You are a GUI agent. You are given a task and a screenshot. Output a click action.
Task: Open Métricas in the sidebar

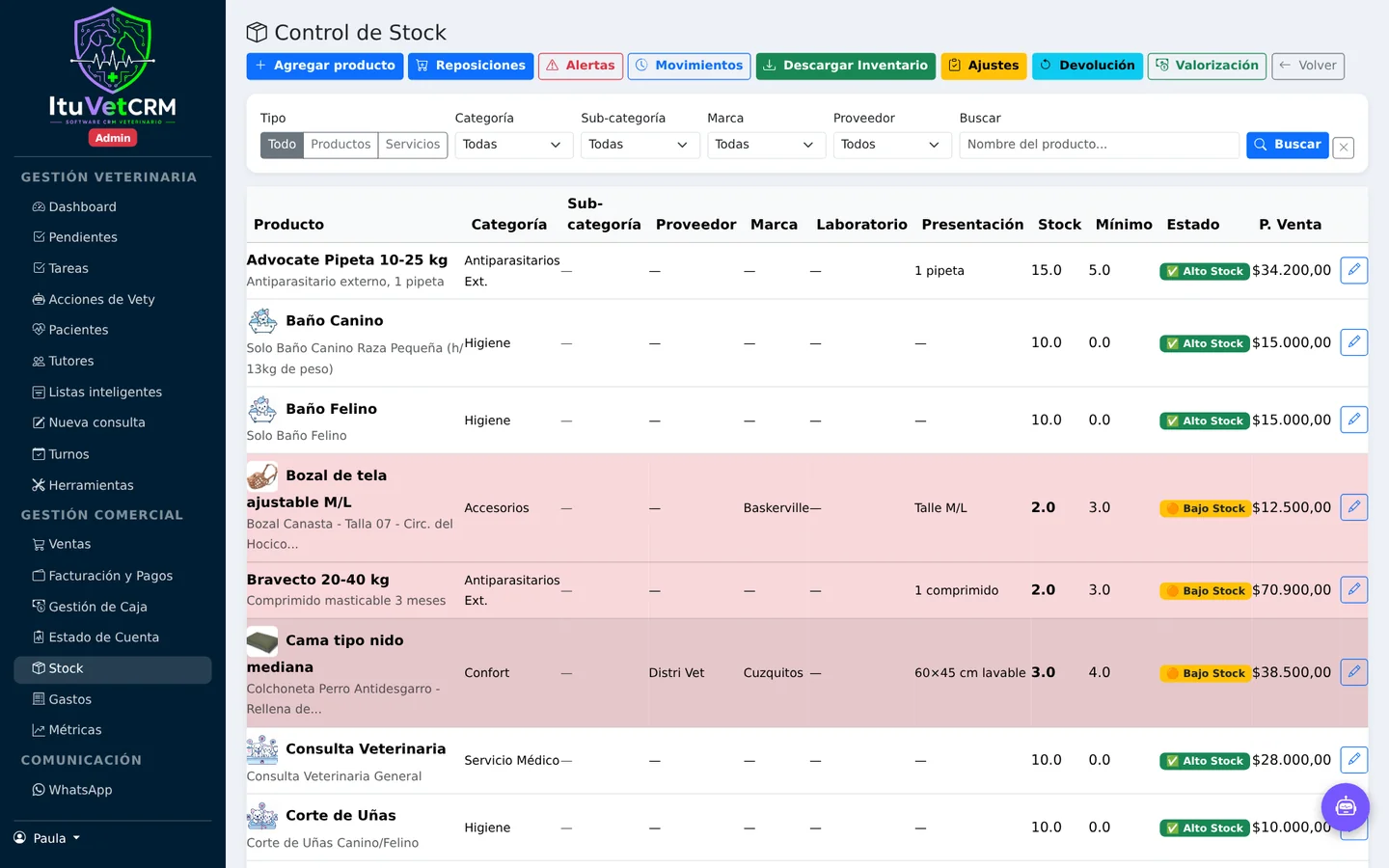pyautogui.click(x=113, y=730)
